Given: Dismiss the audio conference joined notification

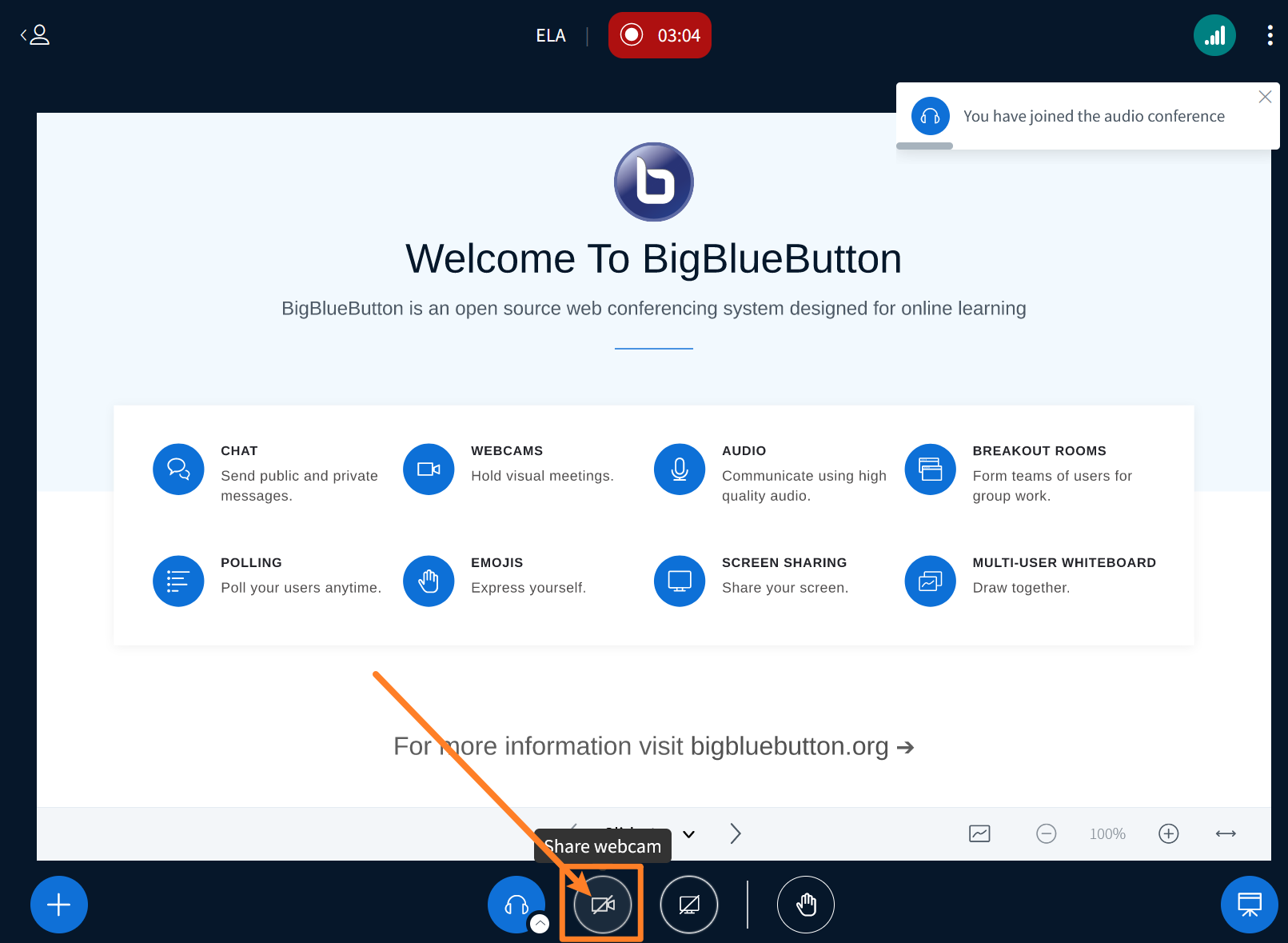Looking at the screenshot, I should (1264, 97).
